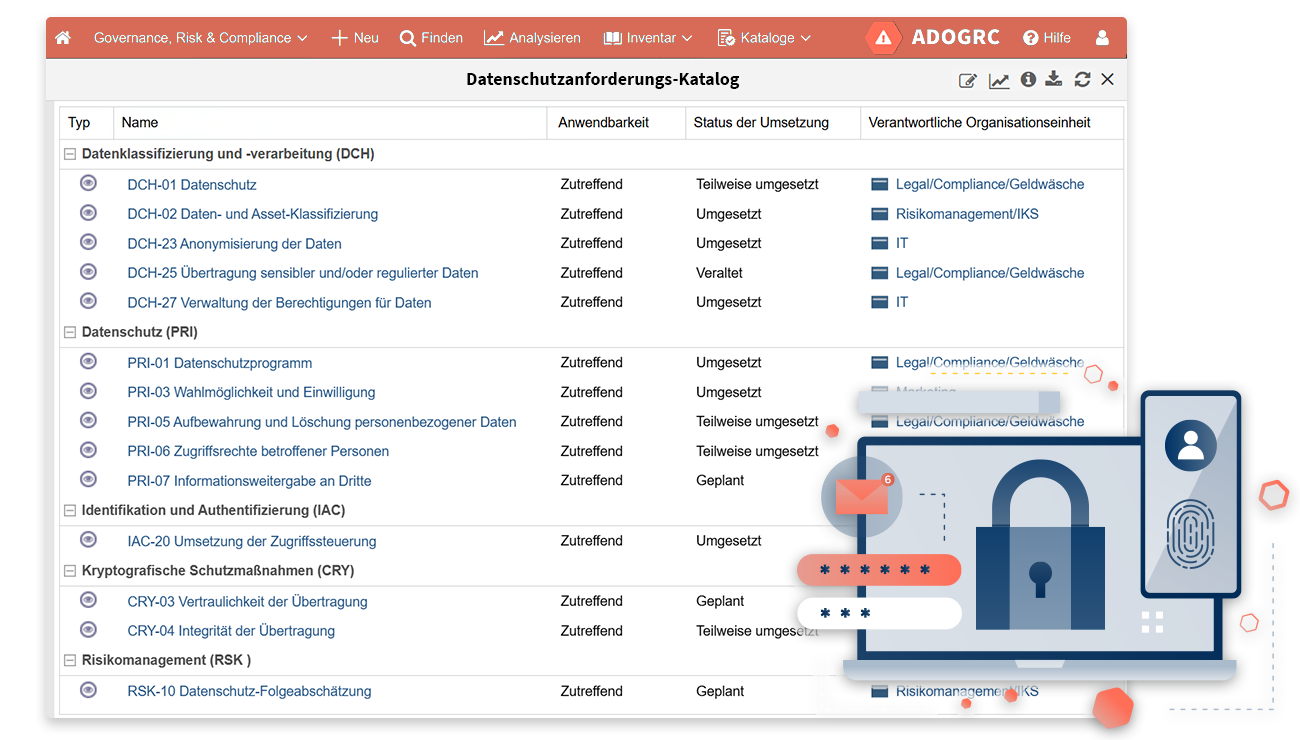Open the chart analysis icon in catalog header
The image size is (1300, 740).
(x=999, y=80)
